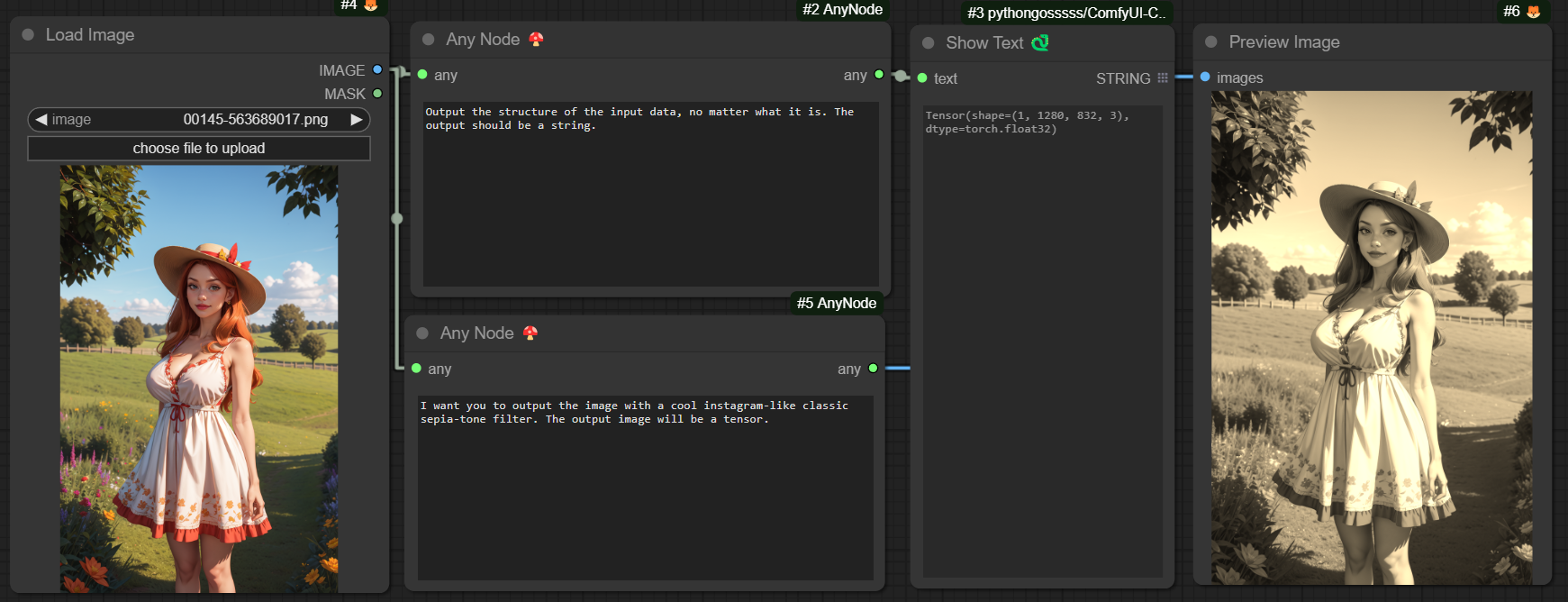The image size is (1568, 602).
Task: Click the 'any' output port on #2 Any Node
Action: [879, 75]
